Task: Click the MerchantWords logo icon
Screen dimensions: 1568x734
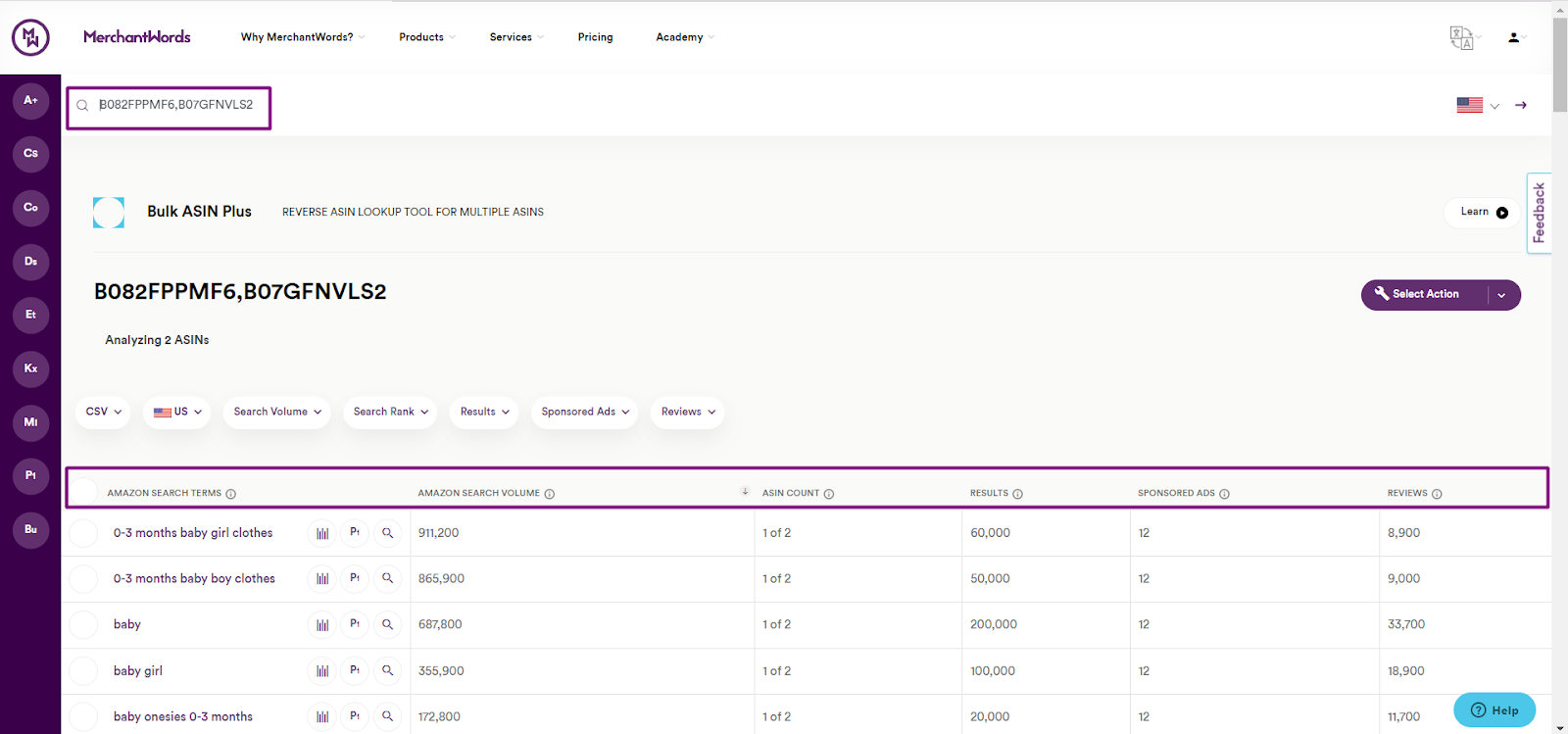Action: click(x=30, y=37)
